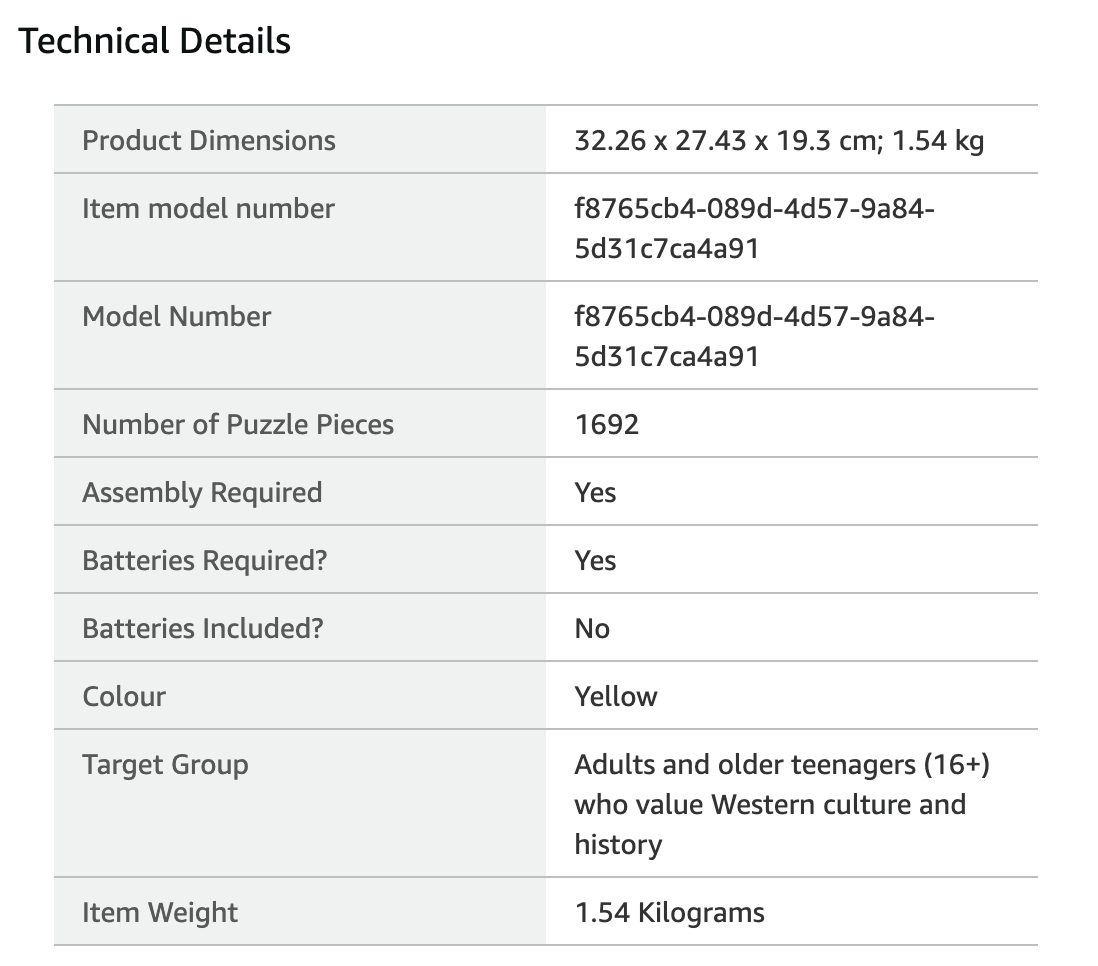Click the Model Number label
Viewport: 1098px width, 966px height.
click(x=176, y=317)
